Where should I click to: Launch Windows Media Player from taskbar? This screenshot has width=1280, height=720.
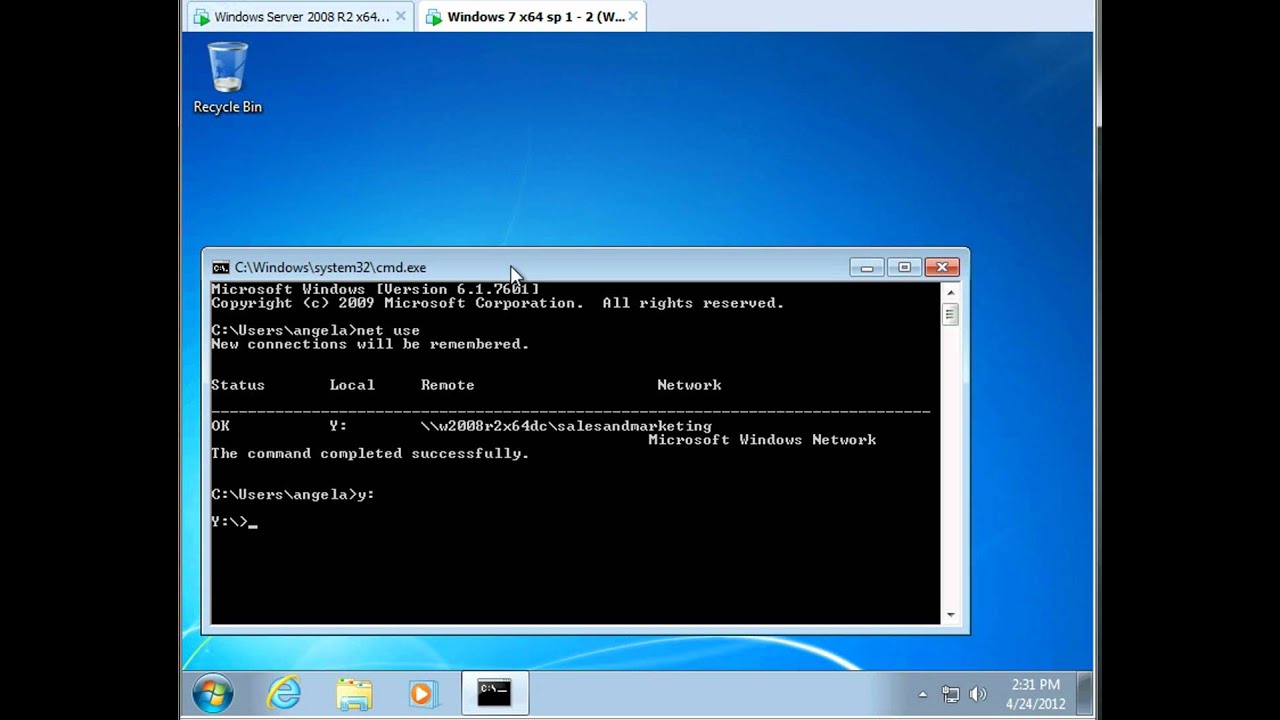(423, 693)
